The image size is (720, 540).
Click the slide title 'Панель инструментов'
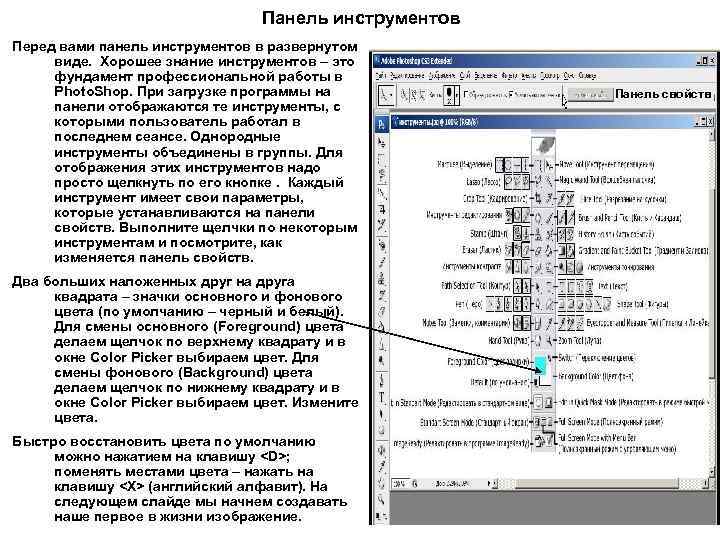361,18
